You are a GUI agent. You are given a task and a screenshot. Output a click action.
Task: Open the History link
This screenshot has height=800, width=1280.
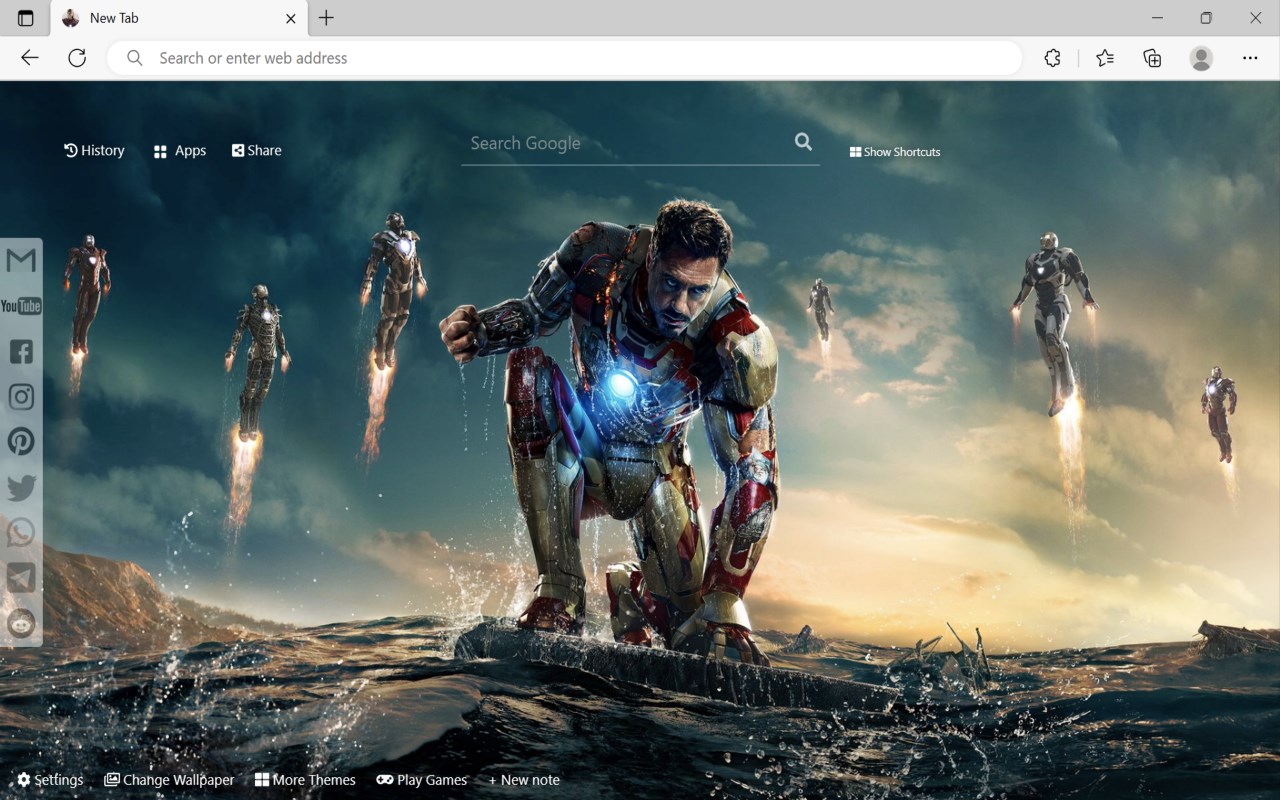(x=94, y=150)
